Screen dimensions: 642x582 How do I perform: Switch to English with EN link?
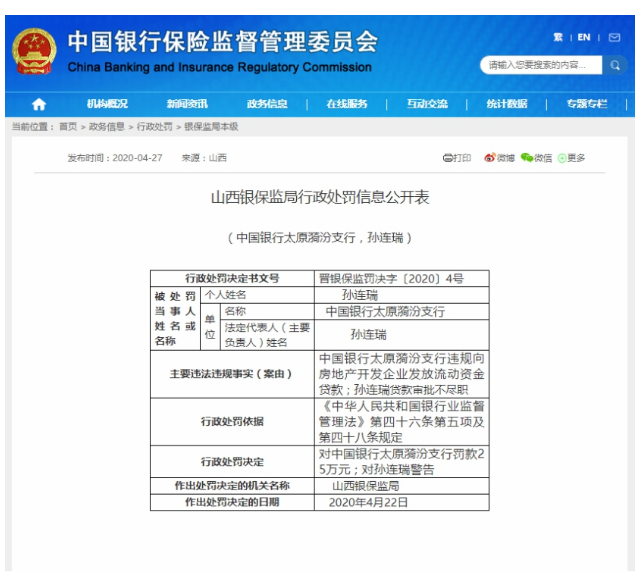pyautogui.click(x=584, y=38)
